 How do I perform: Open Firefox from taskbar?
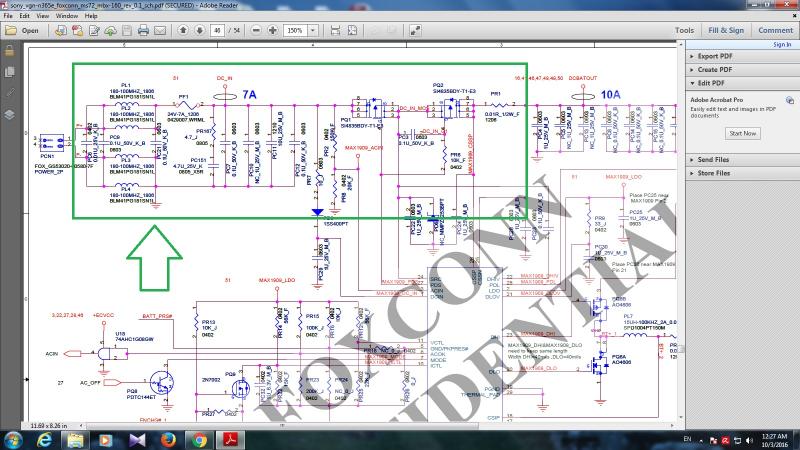pos(168,440)
